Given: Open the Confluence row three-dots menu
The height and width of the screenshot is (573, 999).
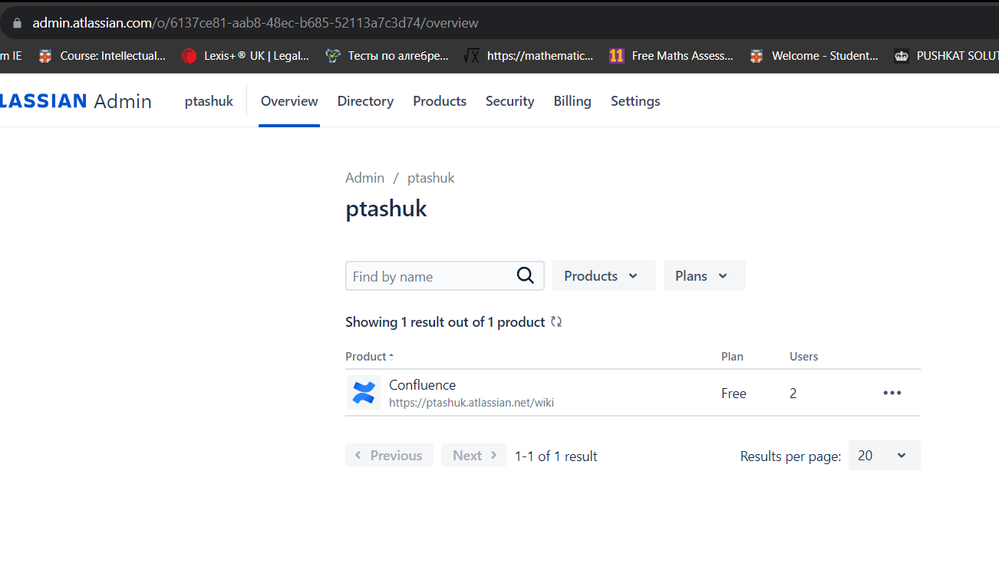Looking at the screenshot, I should click(x=892, y=393).
